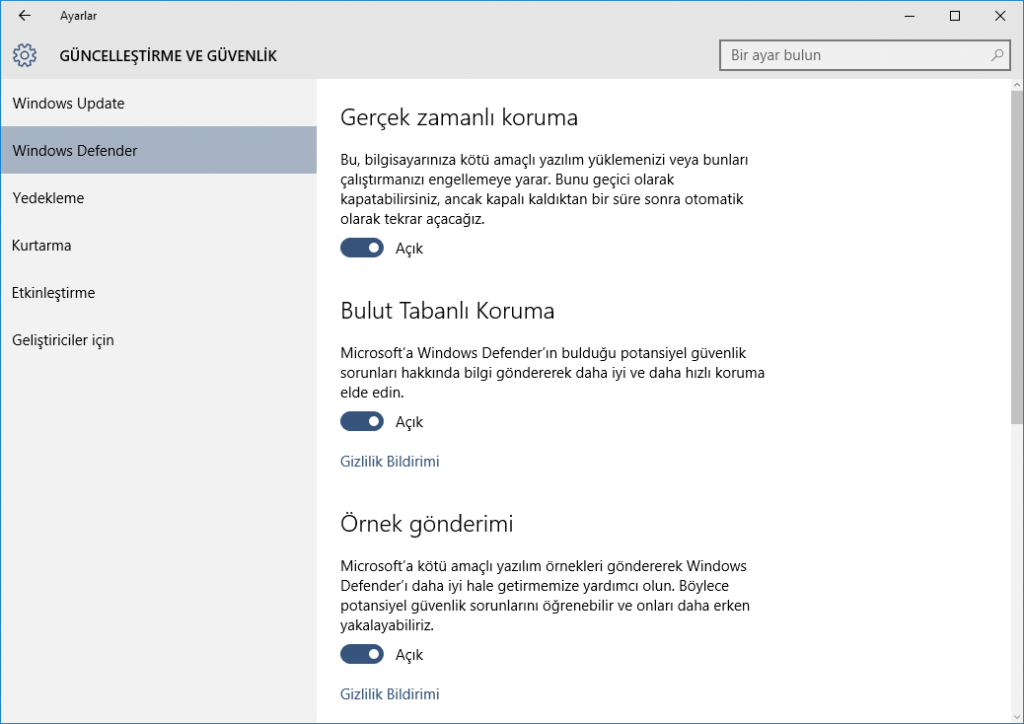
Task: Open Kurtarma section
Action: point(159,245)
